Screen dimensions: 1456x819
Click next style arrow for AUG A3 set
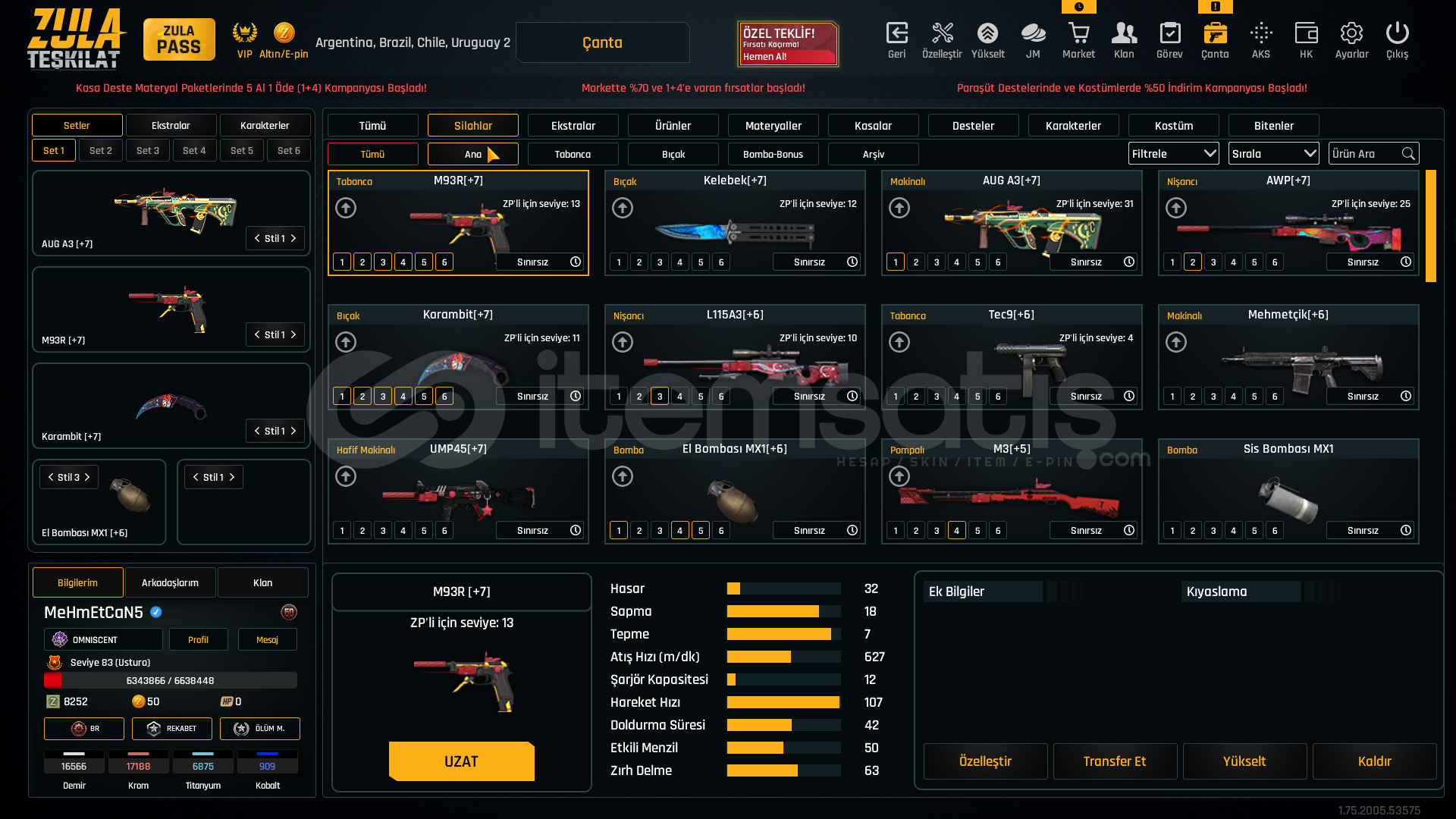pyautogui.click(x=293, y=238)
